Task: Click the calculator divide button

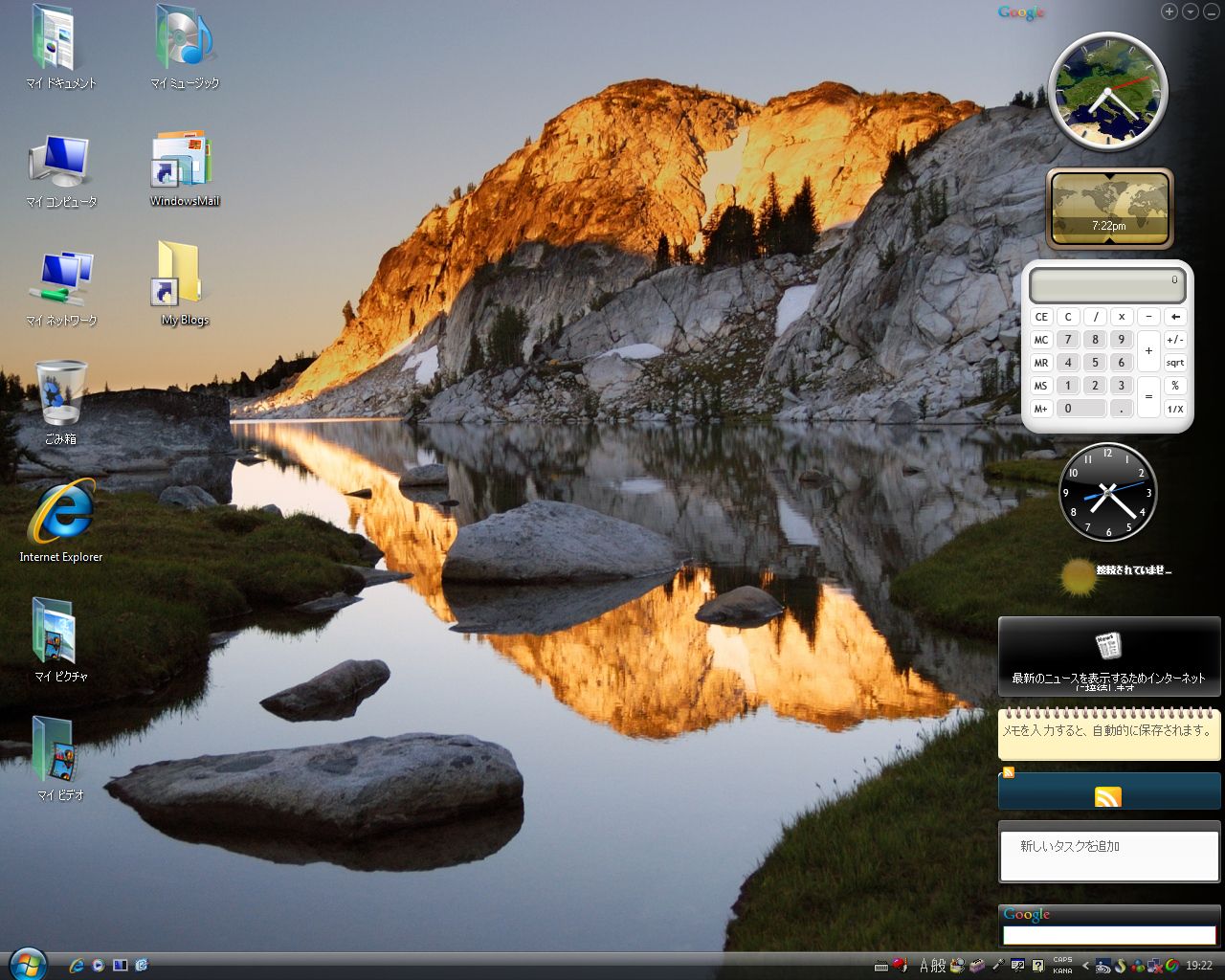Action: point(1096,317)
